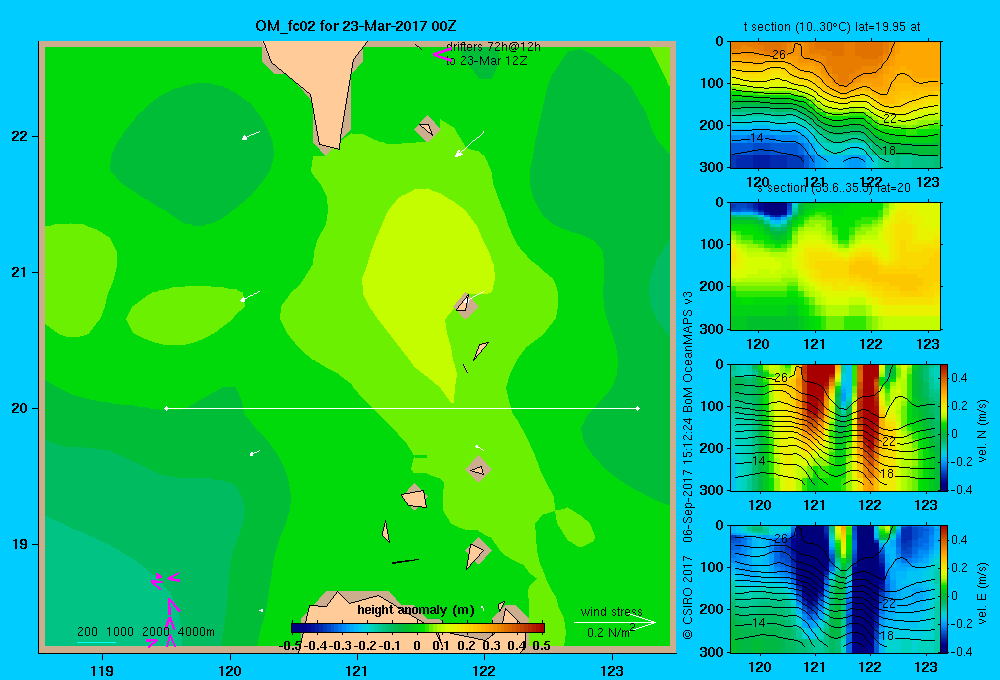Click the horizontal magenta drifter arrows near 18.7 latitude
Screen dimensions: 1000x680
tap(165, 580)
